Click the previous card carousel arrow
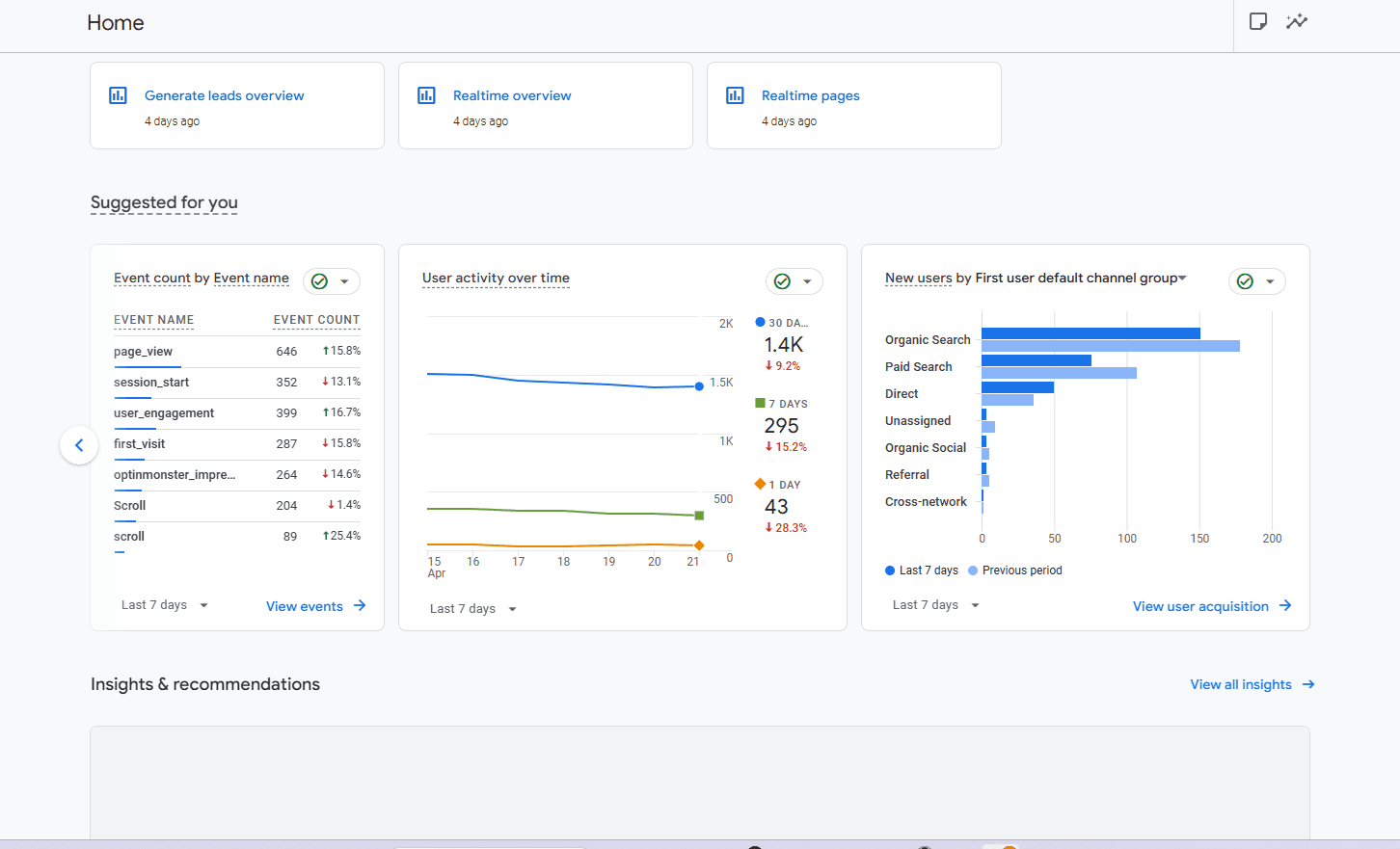This screenshot has height=849, width=1400. tap(79, 445)
